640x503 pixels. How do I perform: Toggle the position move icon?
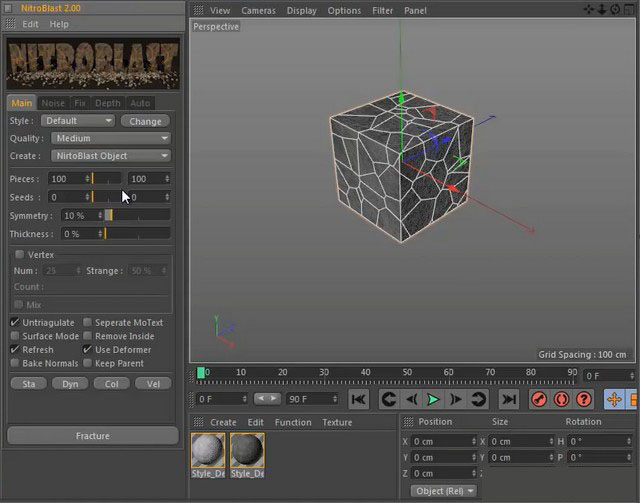click(614, 399)
